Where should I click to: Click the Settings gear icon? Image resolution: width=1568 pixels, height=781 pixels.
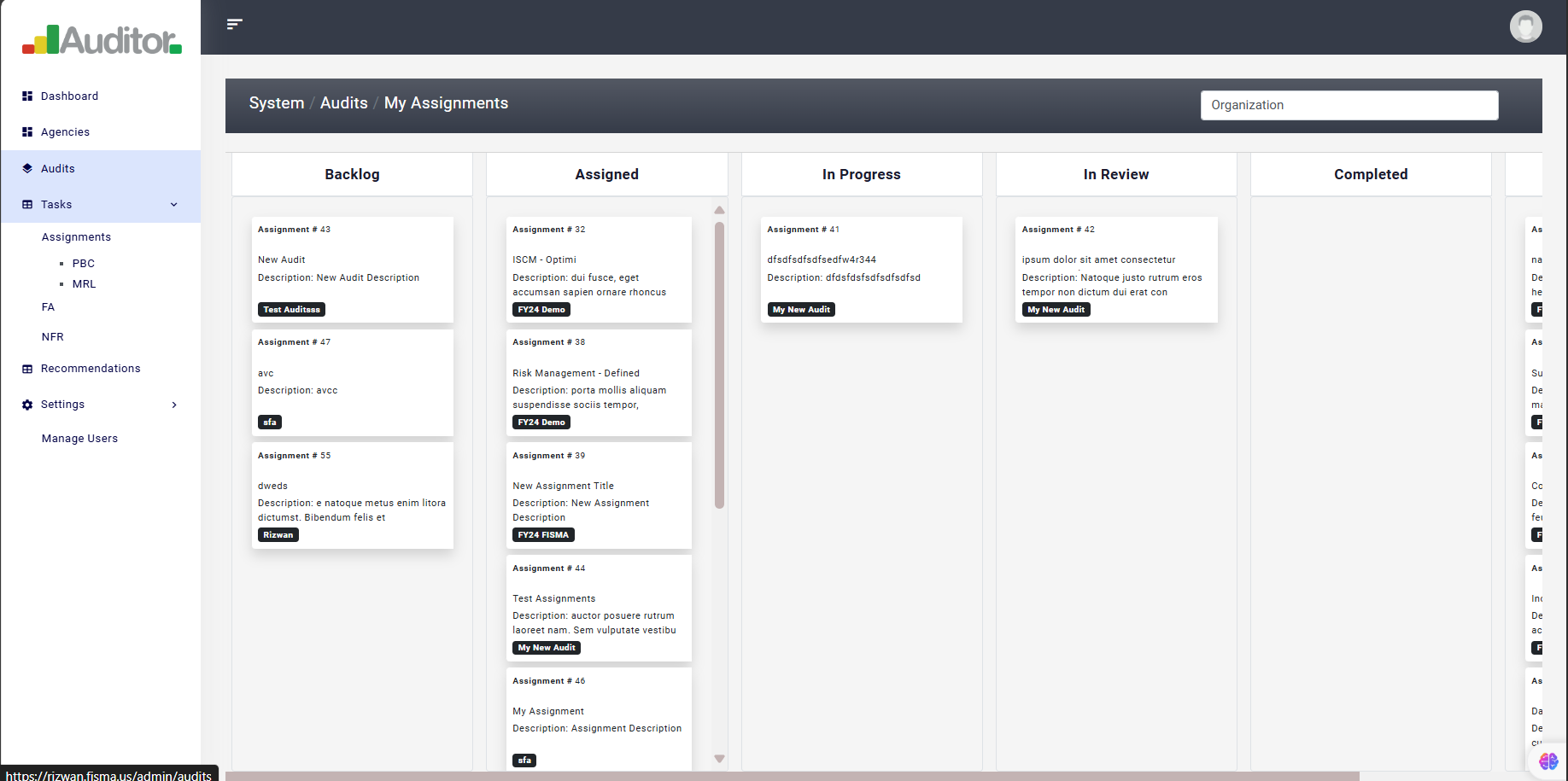point(27,405)
